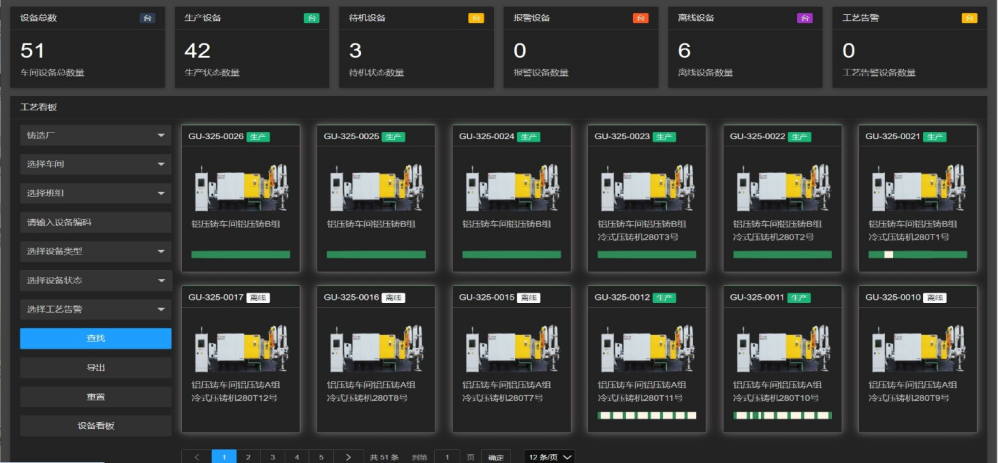Open the 铸造厂 factory dropdown
Image resolution: width=998 pixels, height=463 pixels.
(x=95, y=135)
